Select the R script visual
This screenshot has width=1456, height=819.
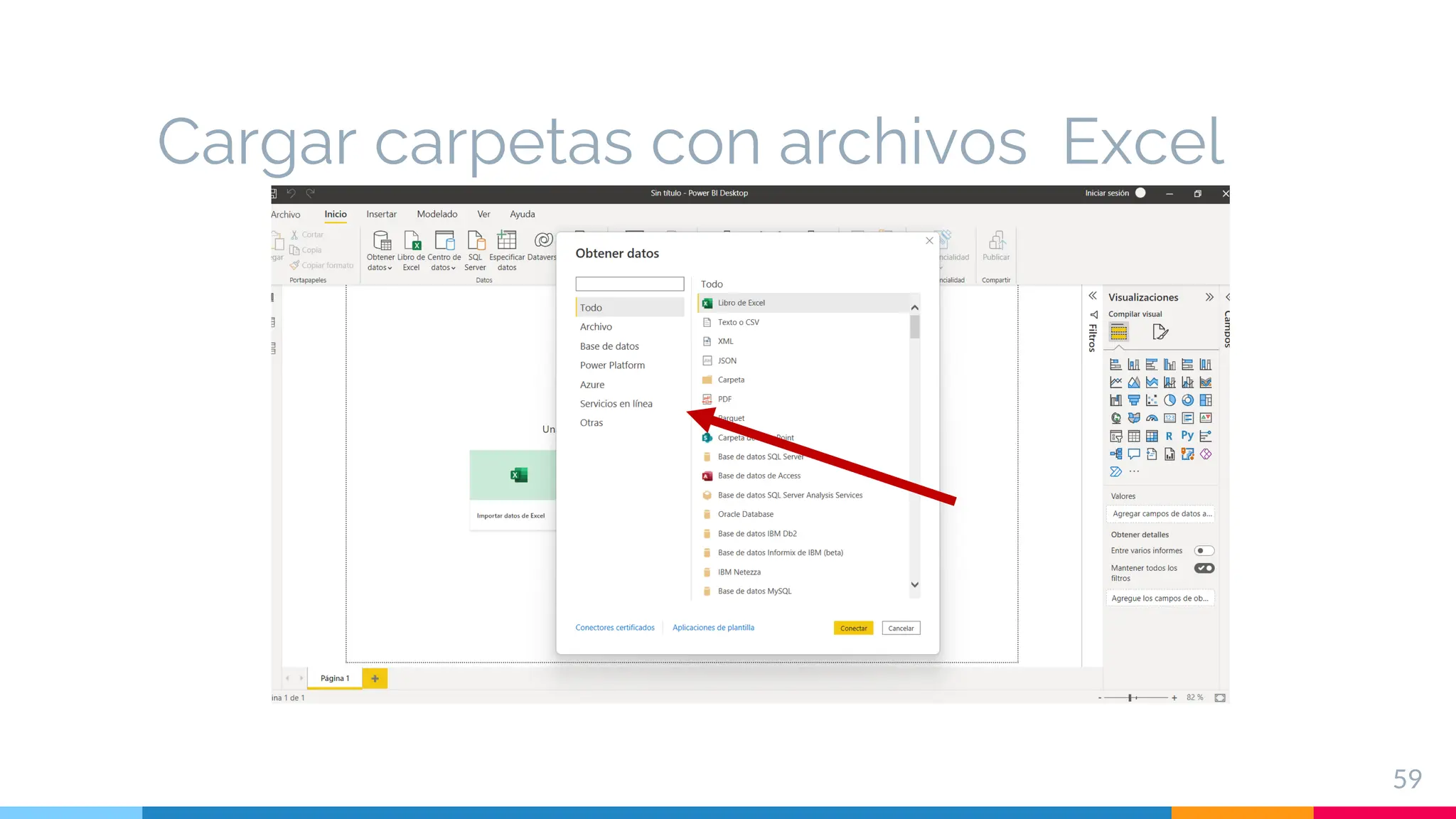tap(1169, 436)
